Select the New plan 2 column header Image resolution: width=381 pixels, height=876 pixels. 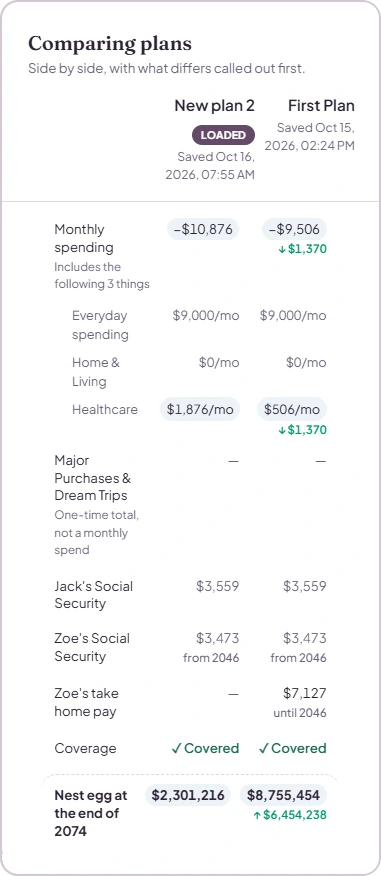[215, 106]
